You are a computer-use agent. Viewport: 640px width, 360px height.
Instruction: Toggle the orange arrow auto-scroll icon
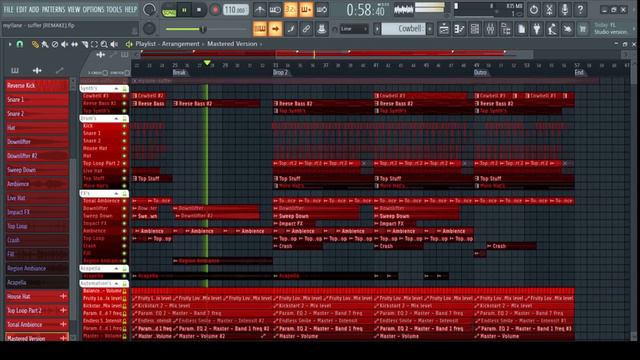pyautogui.click(x=275, y=29)
